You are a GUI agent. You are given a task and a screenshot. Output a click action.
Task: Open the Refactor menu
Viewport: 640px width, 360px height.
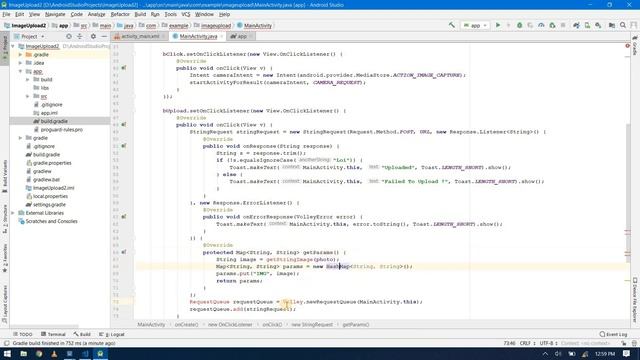120,14
